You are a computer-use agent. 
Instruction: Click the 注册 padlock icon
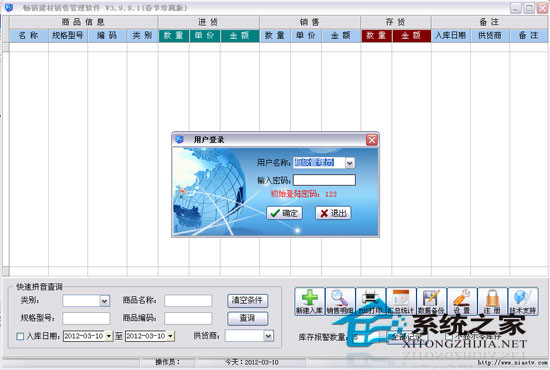[492, 301]
